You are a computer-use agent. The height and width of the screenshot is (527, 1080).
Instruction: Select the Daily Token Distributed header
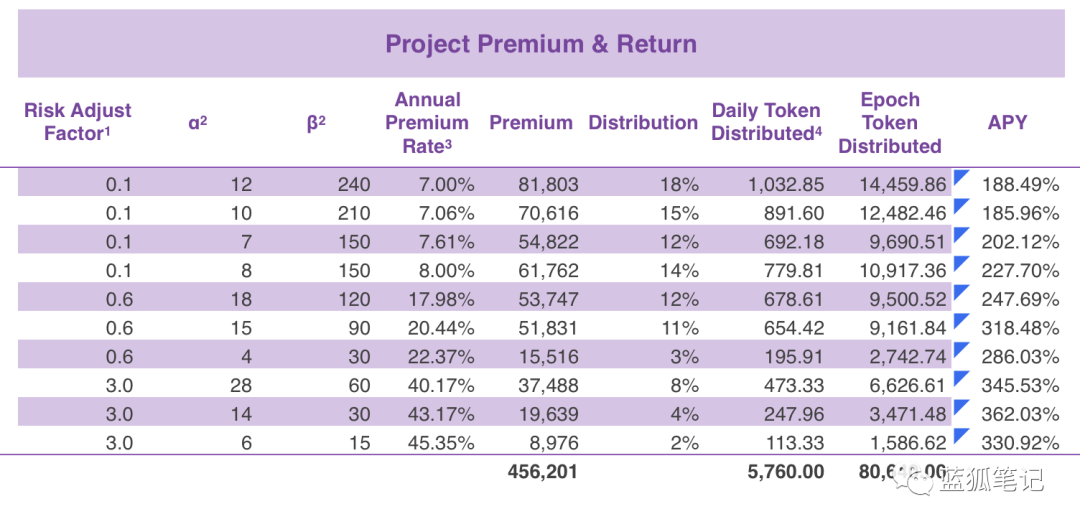pyautogui.click(x=766, y=122)
